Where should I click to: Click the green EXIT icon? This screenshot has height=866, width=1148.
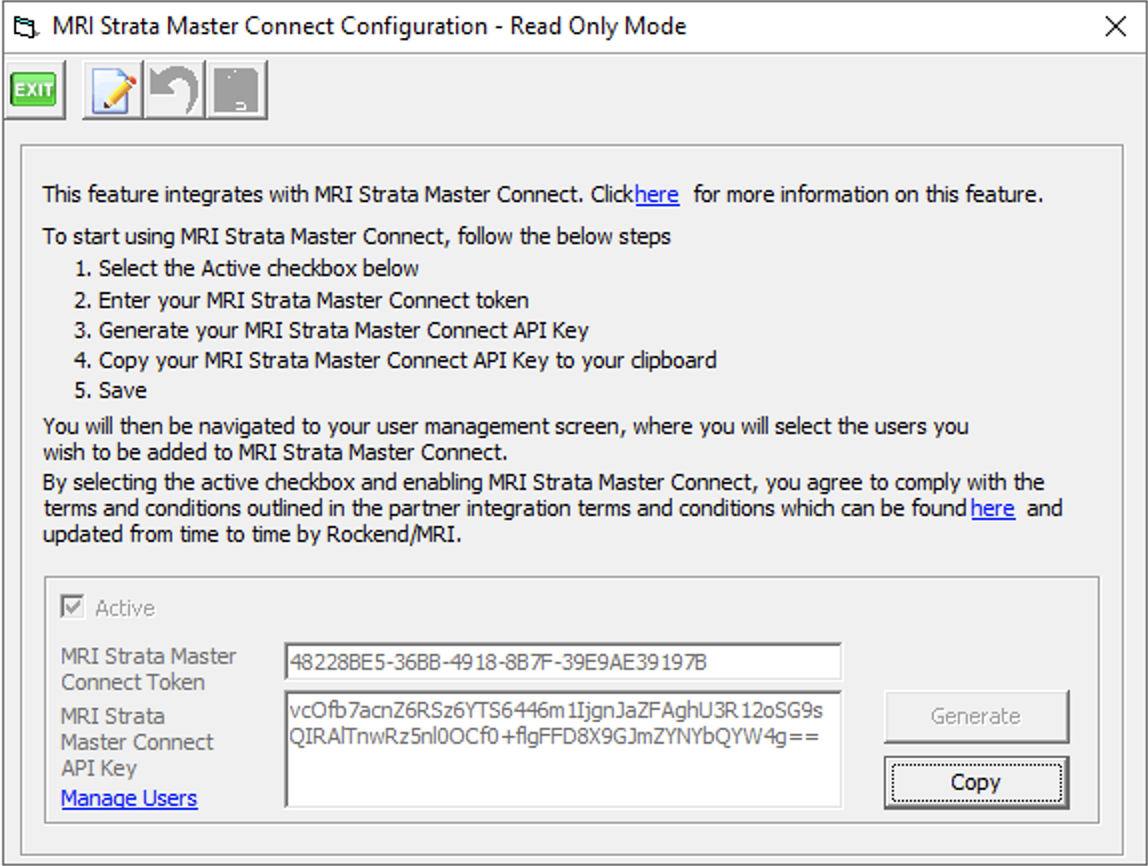(34, 89)
